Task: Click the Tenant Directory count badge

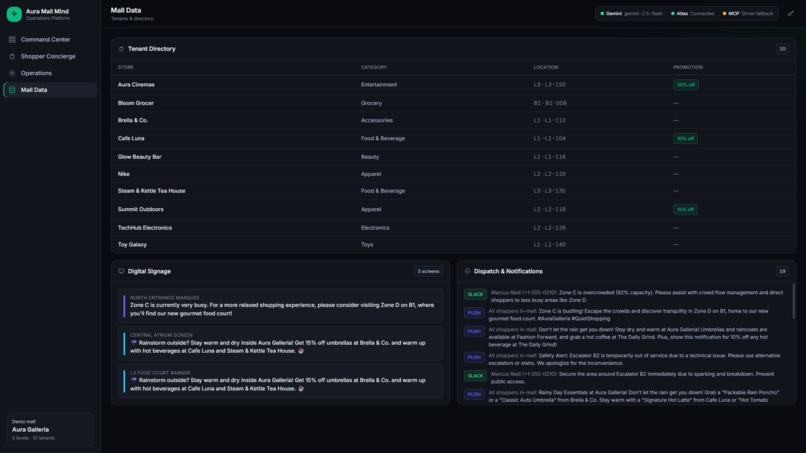Action: [782, 49]
